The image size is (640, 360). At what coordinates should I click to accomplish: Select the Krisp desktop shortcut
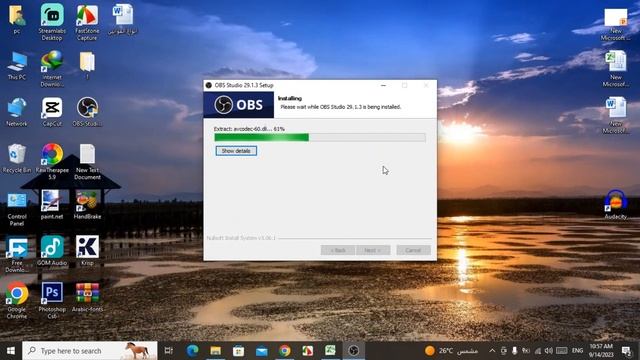click(x=87, y=251)
